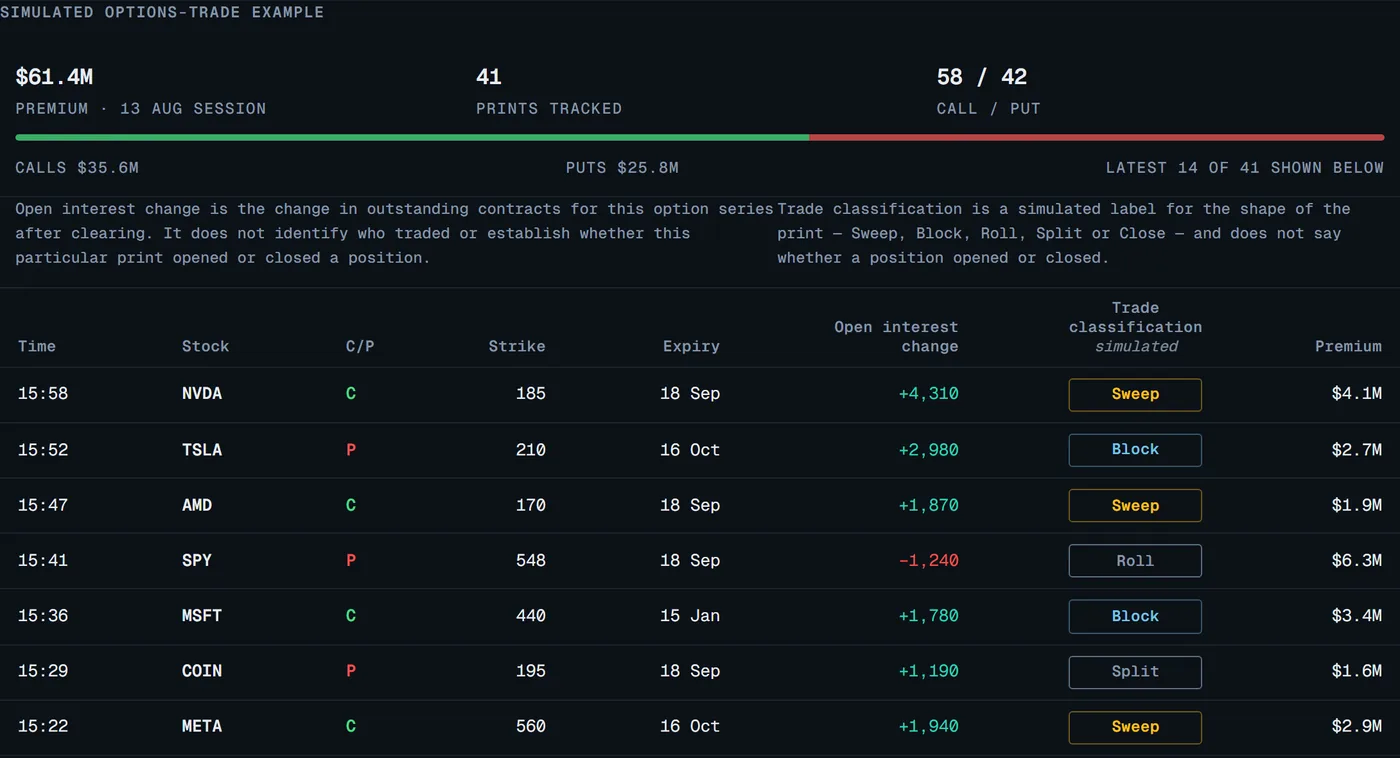The image size is (1400, 758).
Task: Select the COIN ticker
Action: [x=202, y=671]
